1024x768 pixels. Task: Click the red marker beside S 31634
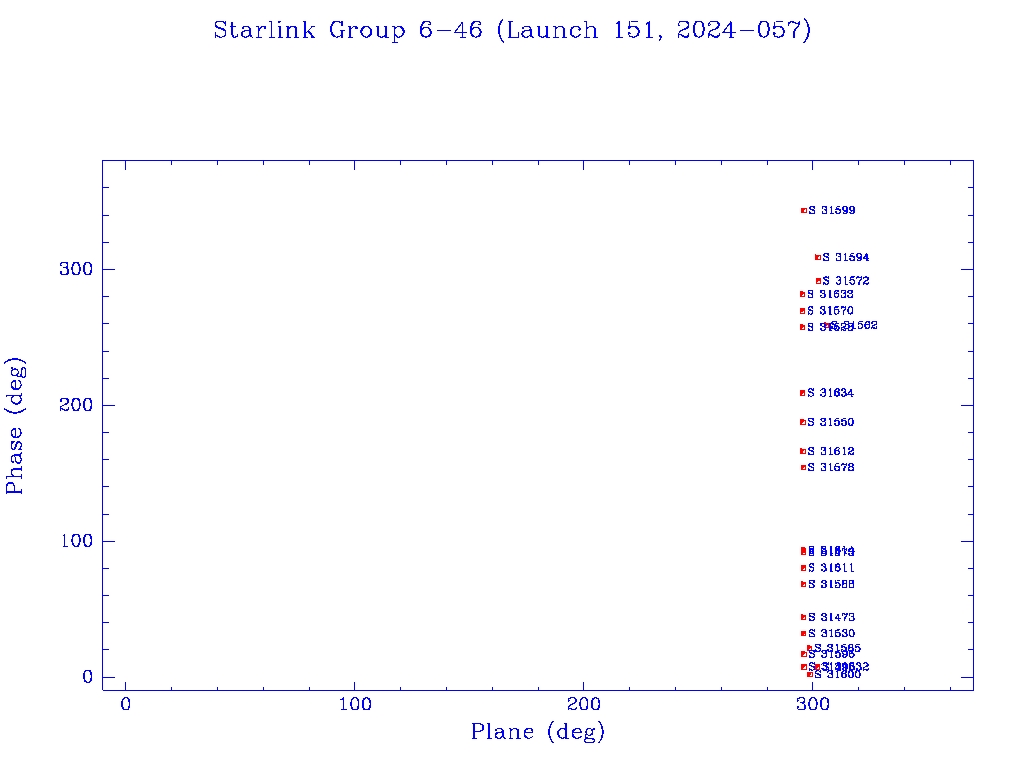click(x=803, y=393)
